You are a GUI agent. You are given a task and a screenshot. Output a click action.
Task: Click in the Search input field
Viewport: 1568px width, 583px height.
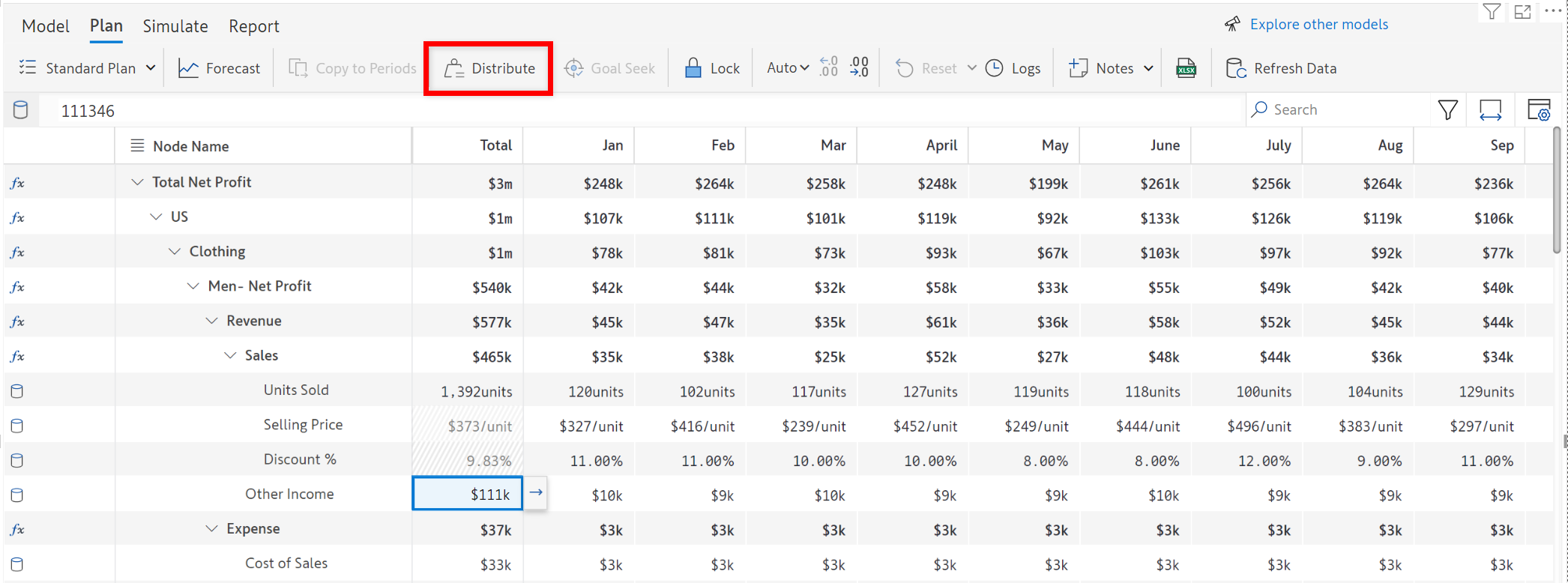point(1342,109)
